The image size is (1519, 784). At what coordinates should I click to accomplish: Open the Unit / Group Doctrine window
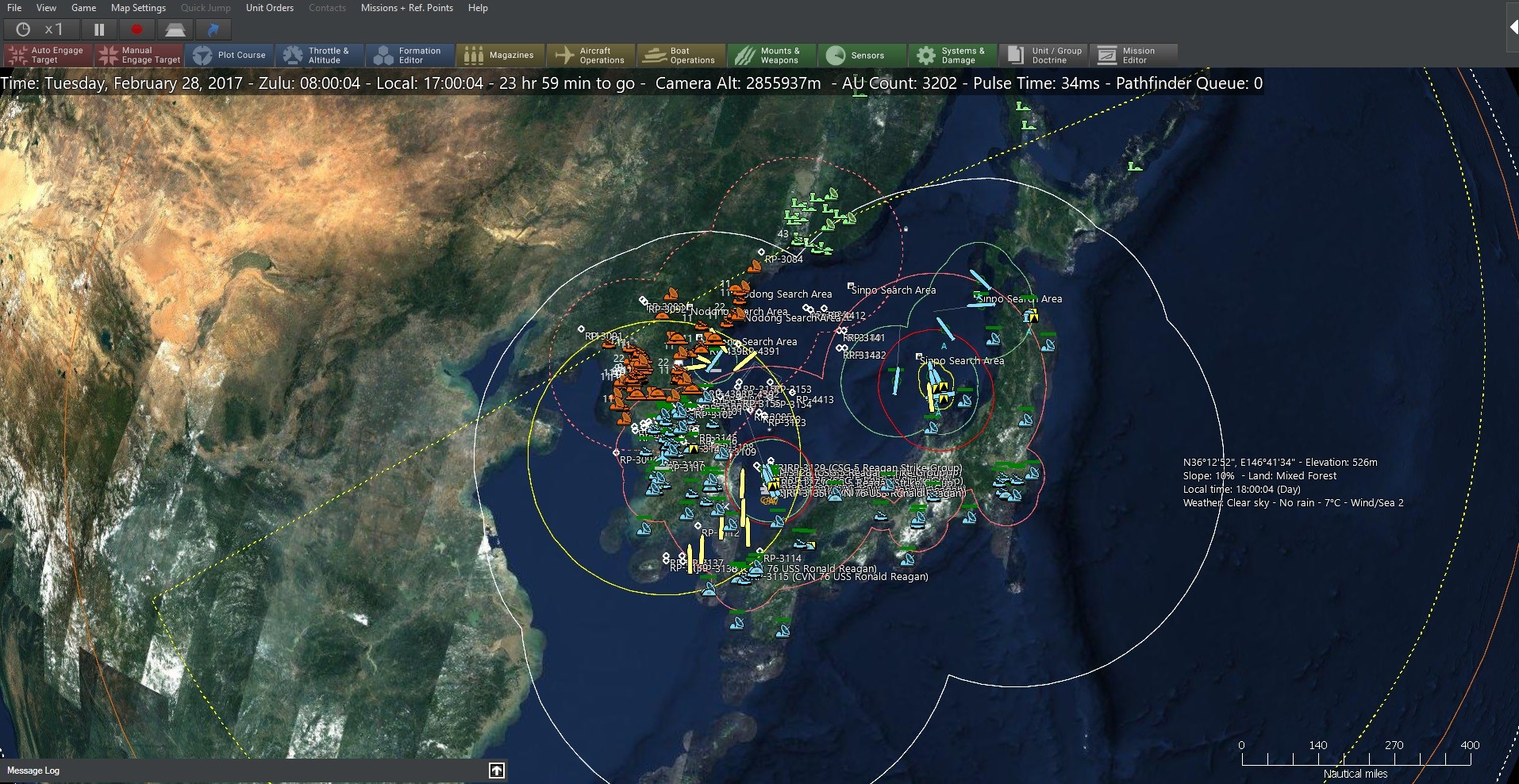[1042, 55]
